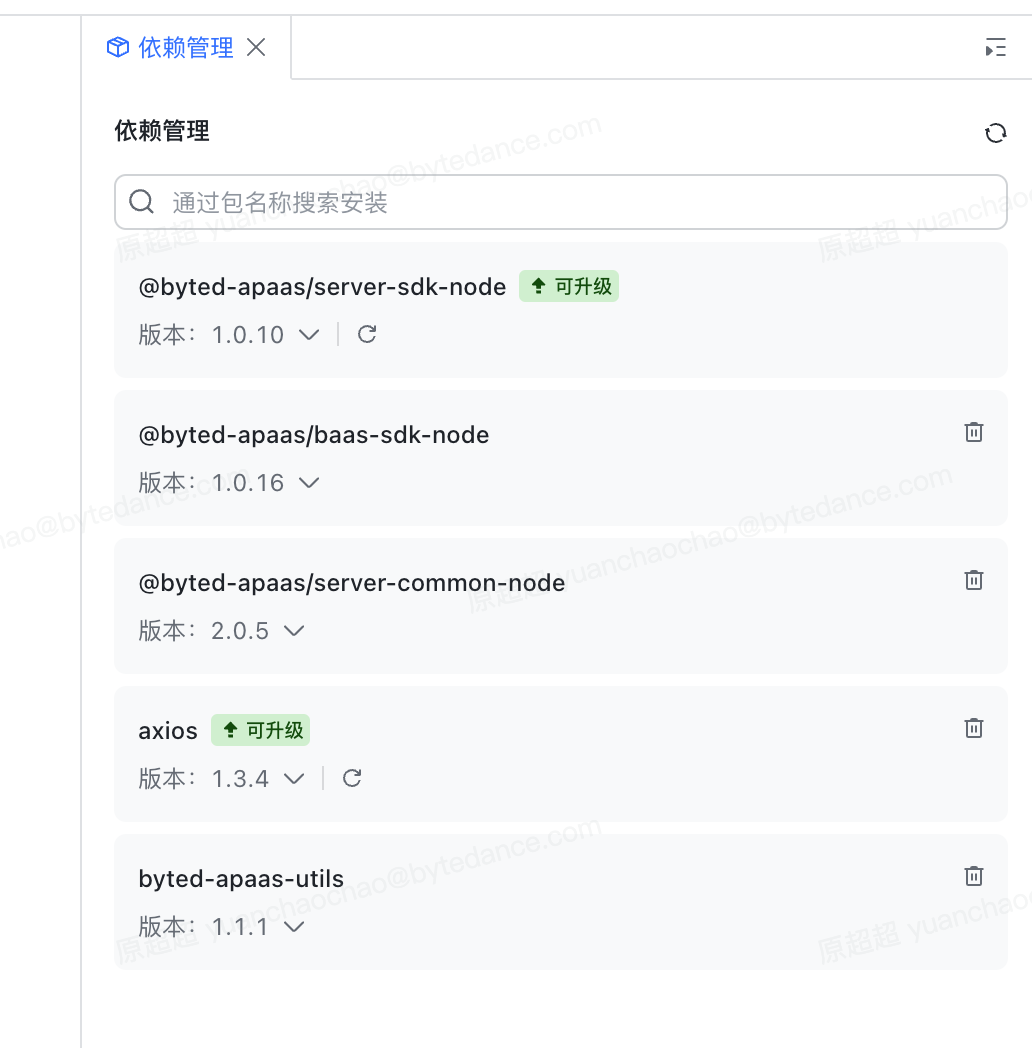Click the search magnifier icon
The height and width of the screenshot is (1048, 1032).
141,201
